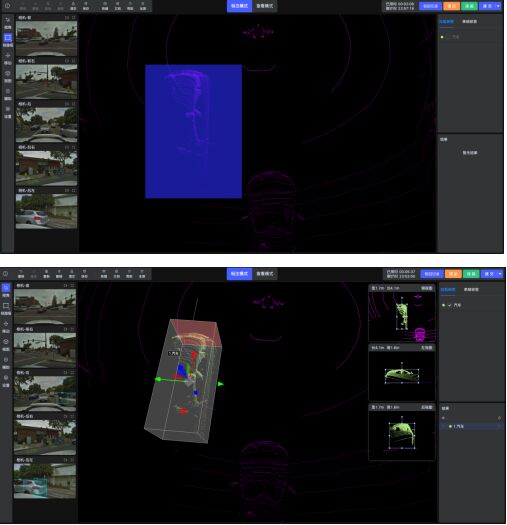The height and width of the screenshot is (525, 507).
Task: Click green button in top screenshot header
Action: coord(469,6)
